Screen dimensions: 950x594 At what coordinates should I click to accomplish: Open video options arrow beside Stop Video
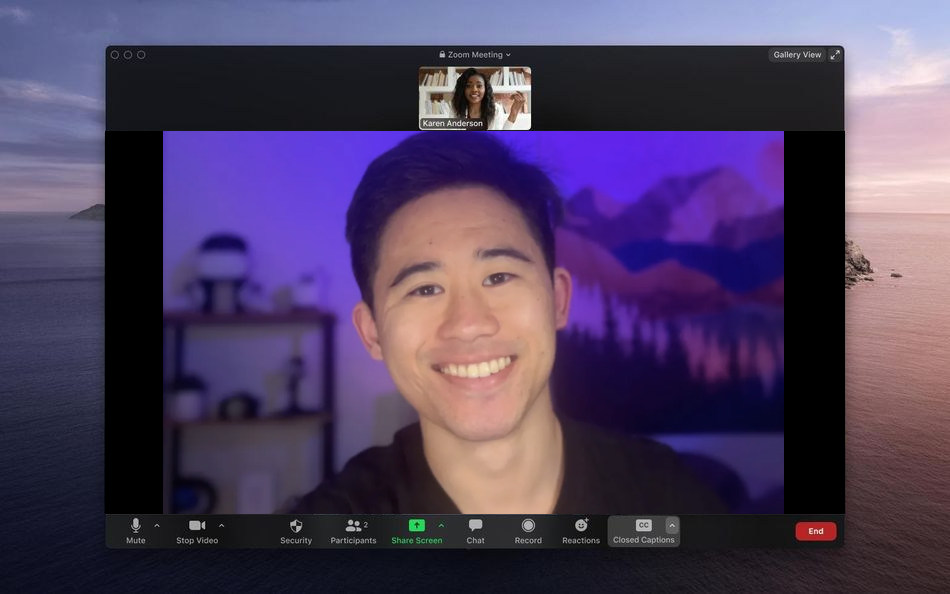point(221,526)
